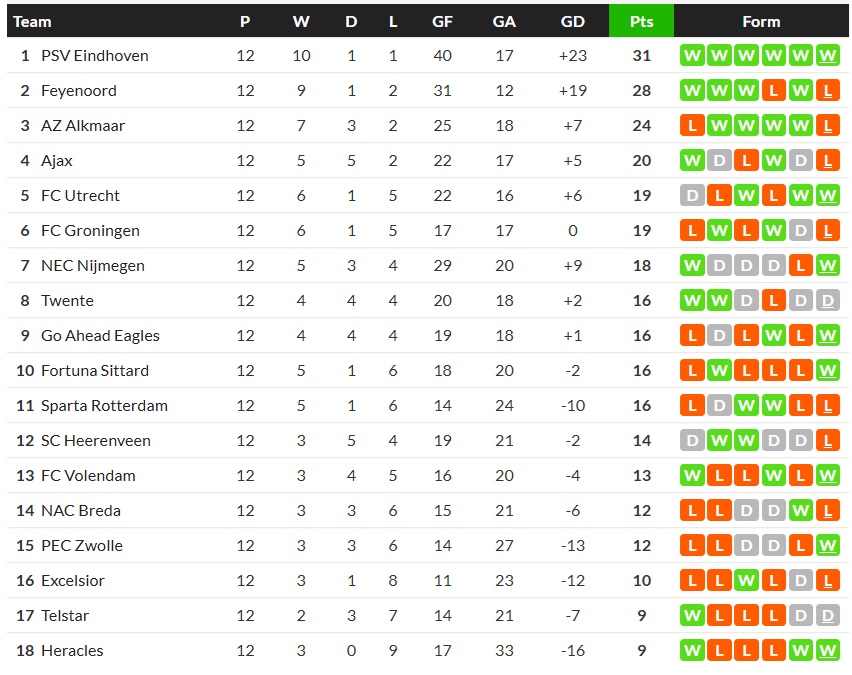Click Telstar's only win form badge
852x675 pixels.
click(691, 616)
